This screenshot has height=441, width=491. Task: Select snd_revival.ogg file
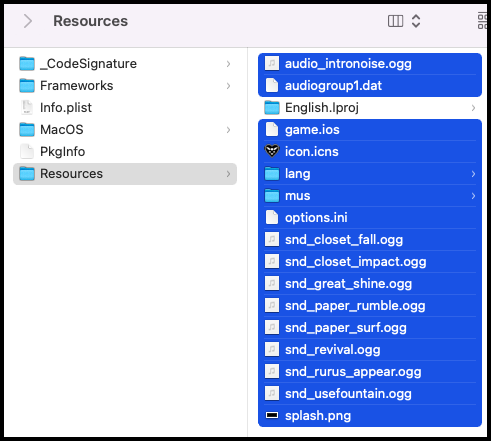(x=370, y=349)
